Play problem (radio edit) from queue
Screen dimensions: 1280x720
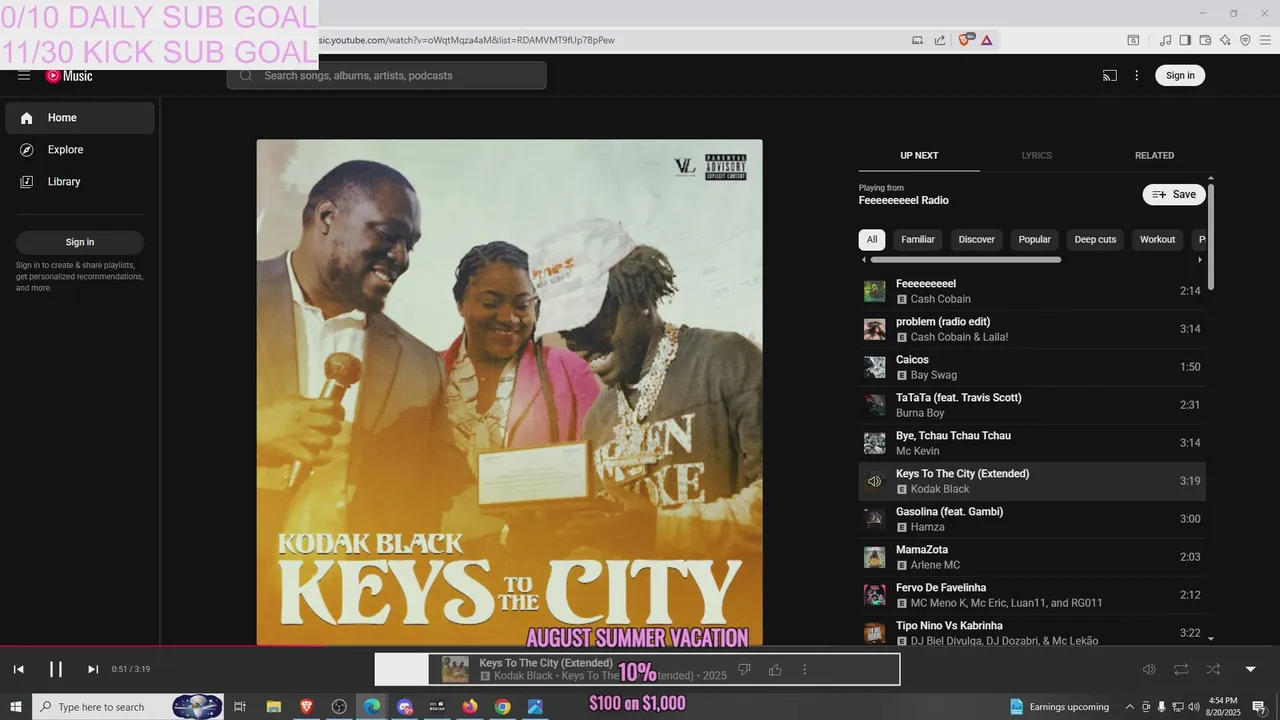pos(1032,329)
